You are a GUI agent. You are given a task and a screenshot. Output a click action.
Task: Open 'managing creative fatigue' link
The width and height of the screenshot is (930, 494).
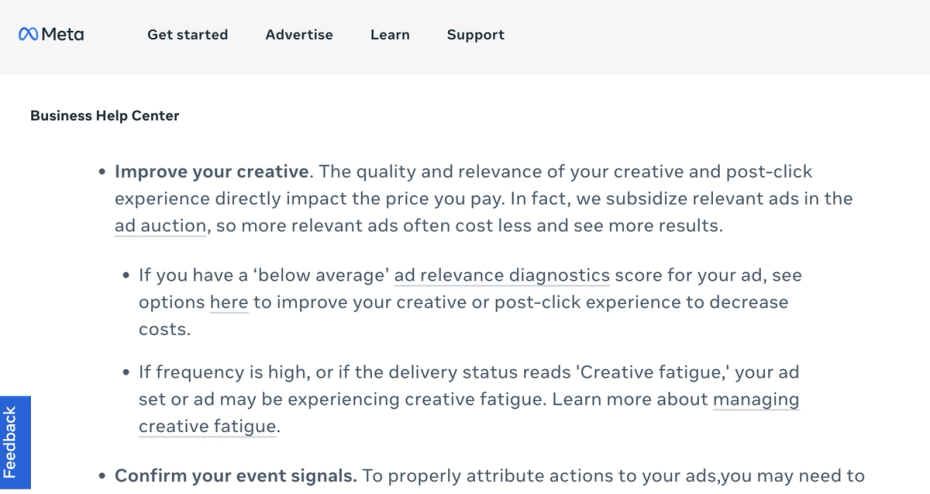(x=755, y=400)
